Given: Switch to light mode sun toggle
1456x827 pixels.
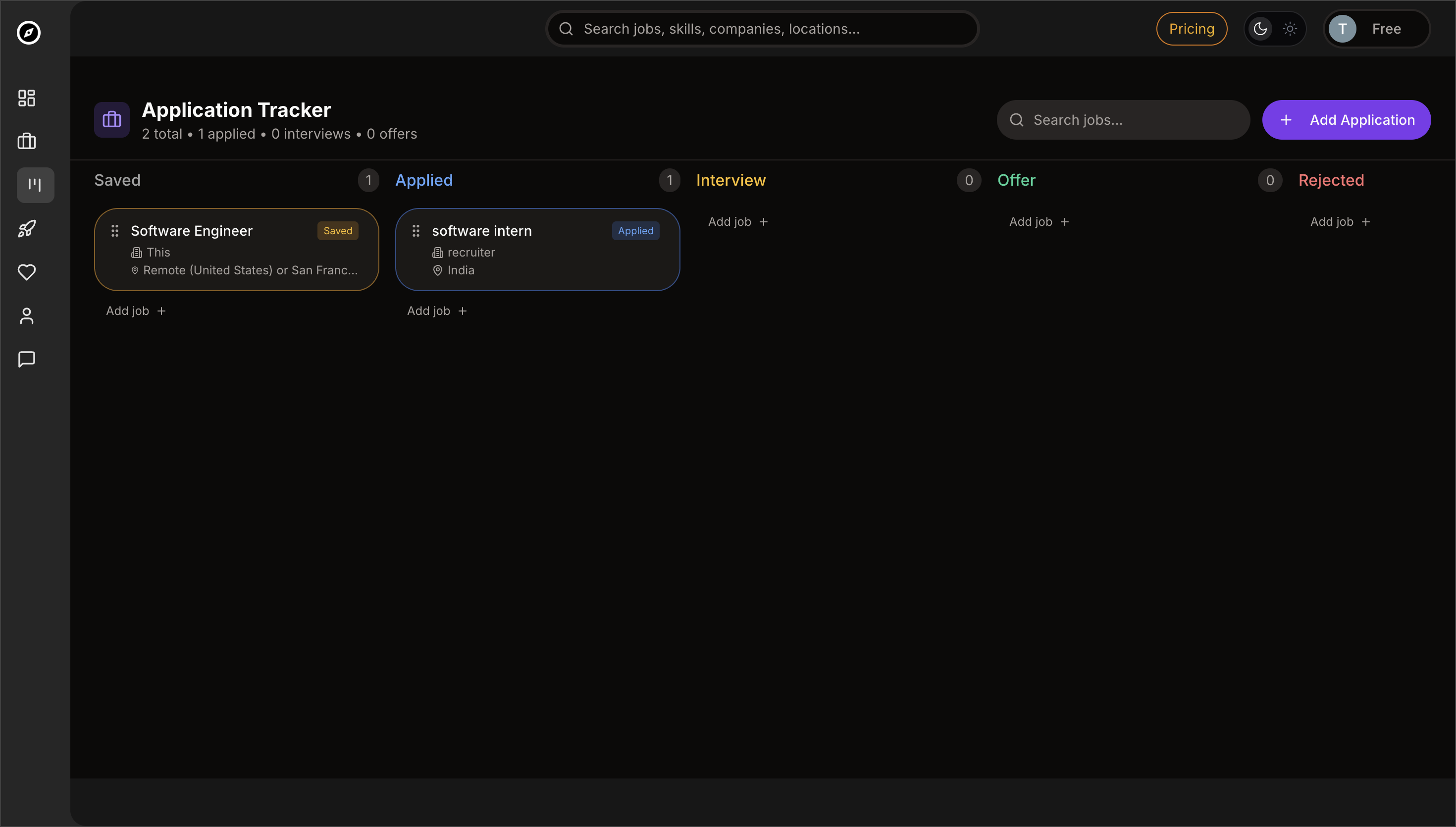Looking at the screenshot, I should (x=1290, y=28).
